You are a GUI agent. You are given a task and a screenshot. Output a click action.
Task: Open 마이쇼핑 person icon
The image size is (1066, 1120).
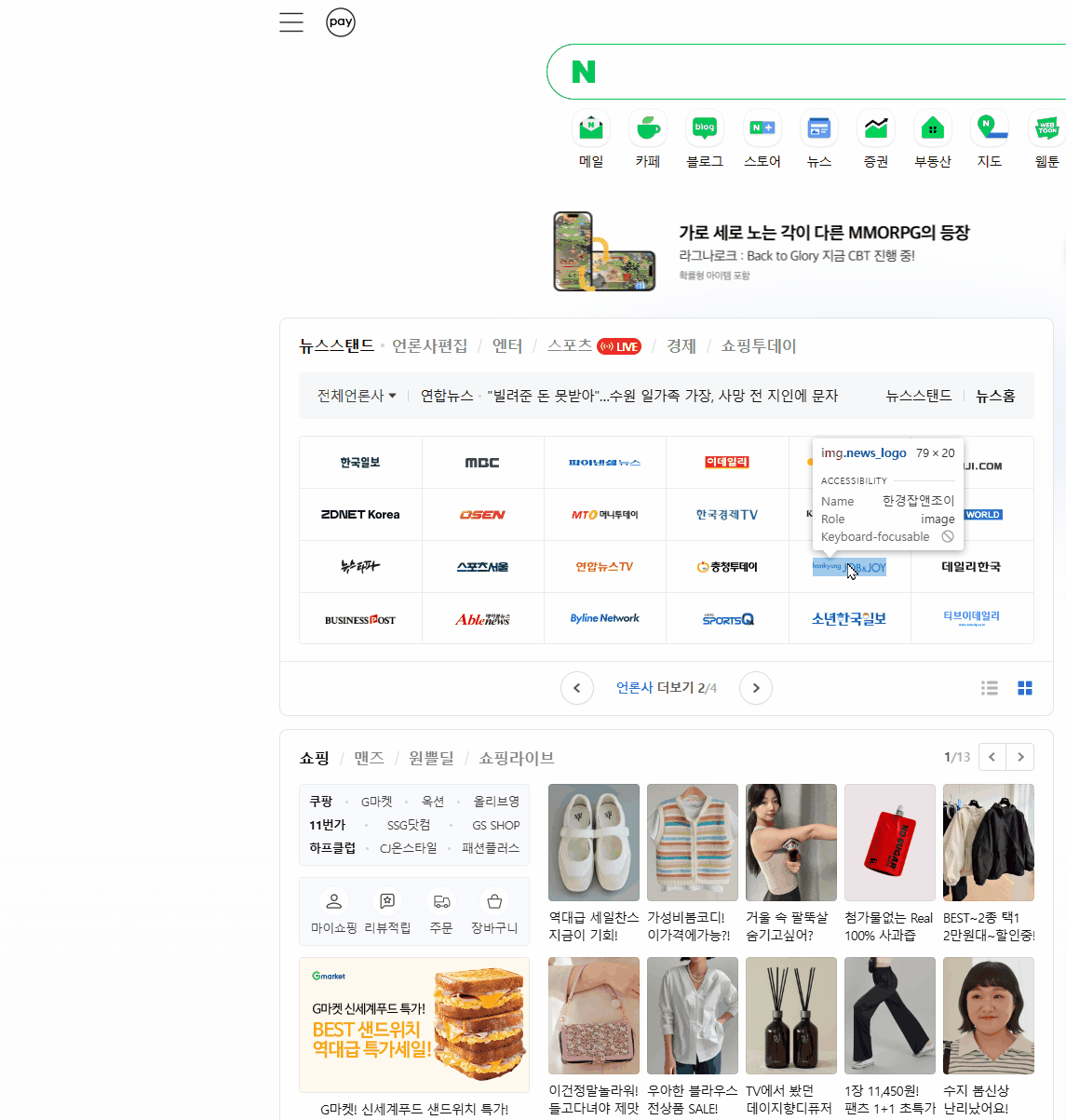pyautogui.click(x=334, y=901)
